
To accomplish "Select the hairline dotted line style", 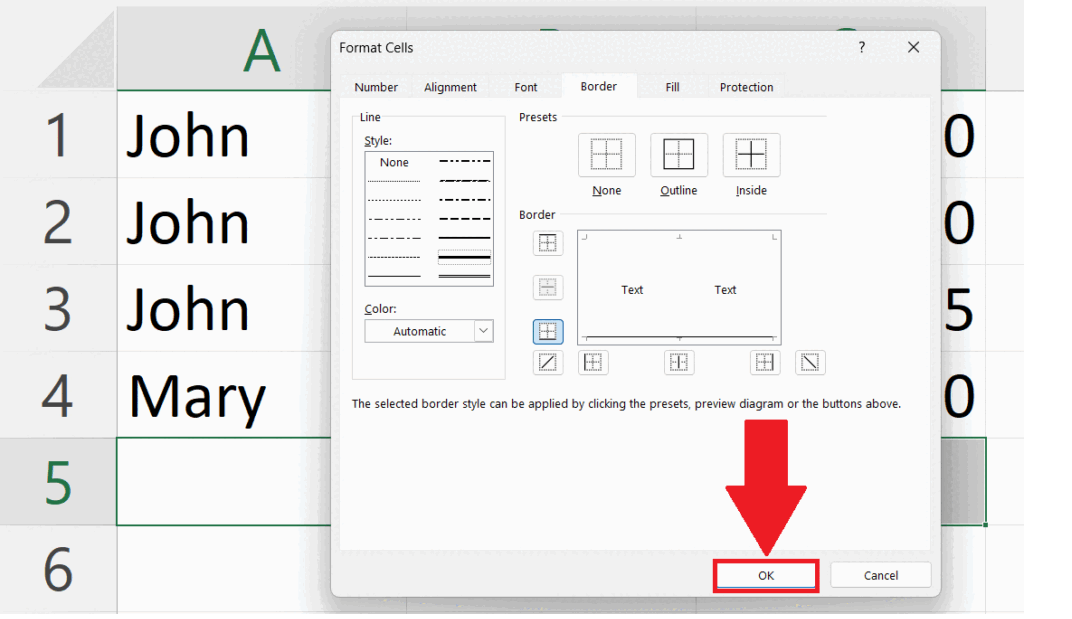I will click(394, 181).
